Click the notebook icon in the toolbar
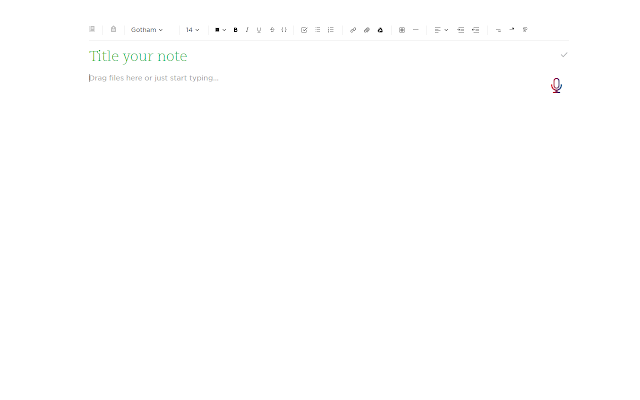The height and width of the screenshot is (400, 640). (92, 29)
